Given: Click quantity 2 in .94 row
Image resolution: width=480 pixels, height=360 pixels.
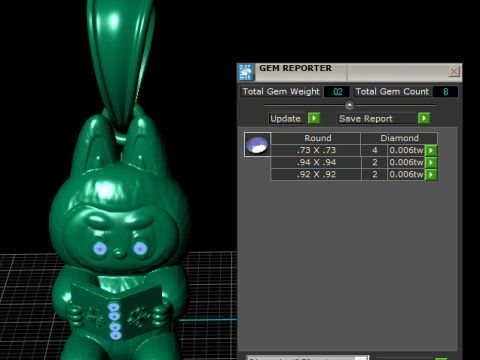Looking at the screenshot, I should tap(375, 162).
